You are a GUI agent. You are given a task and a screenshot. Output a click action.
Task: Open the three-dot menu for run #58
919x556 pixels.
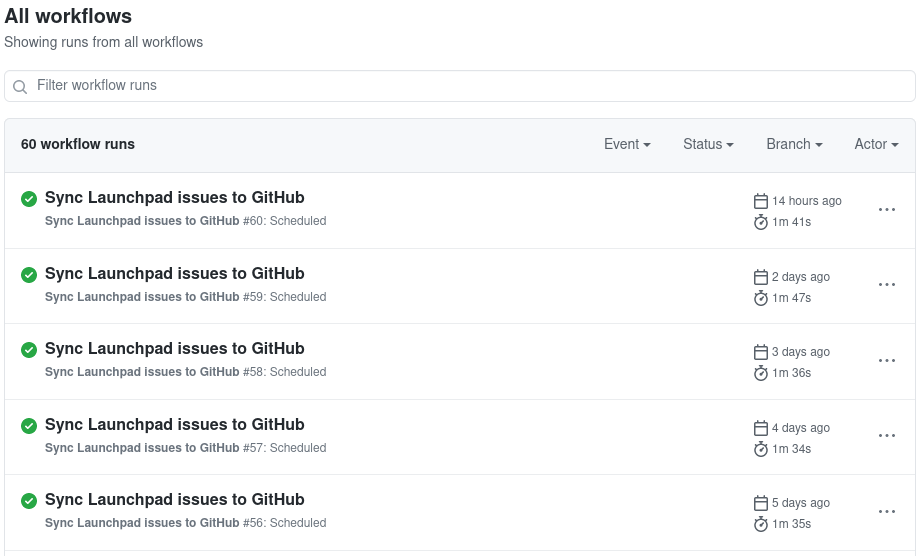click(887, 361)
